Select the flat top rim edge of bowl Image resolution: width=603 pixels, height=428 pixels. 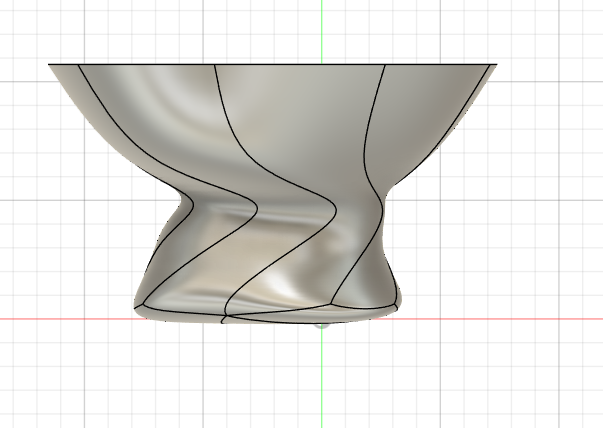(x=273, y=64)
